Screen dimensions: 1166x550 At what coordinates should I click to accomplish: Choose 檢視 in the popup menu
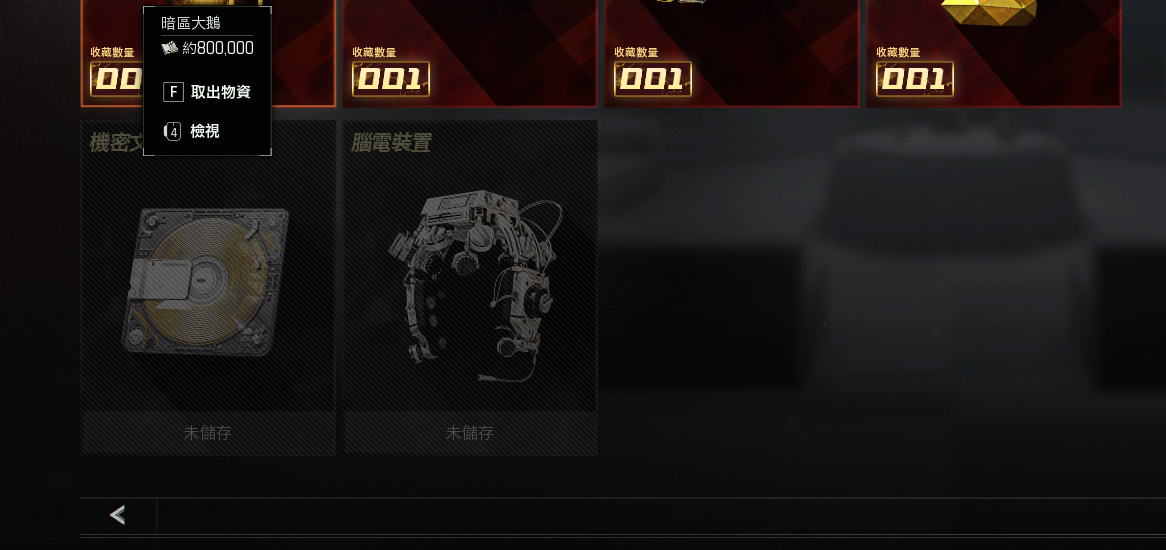point(205,132)
